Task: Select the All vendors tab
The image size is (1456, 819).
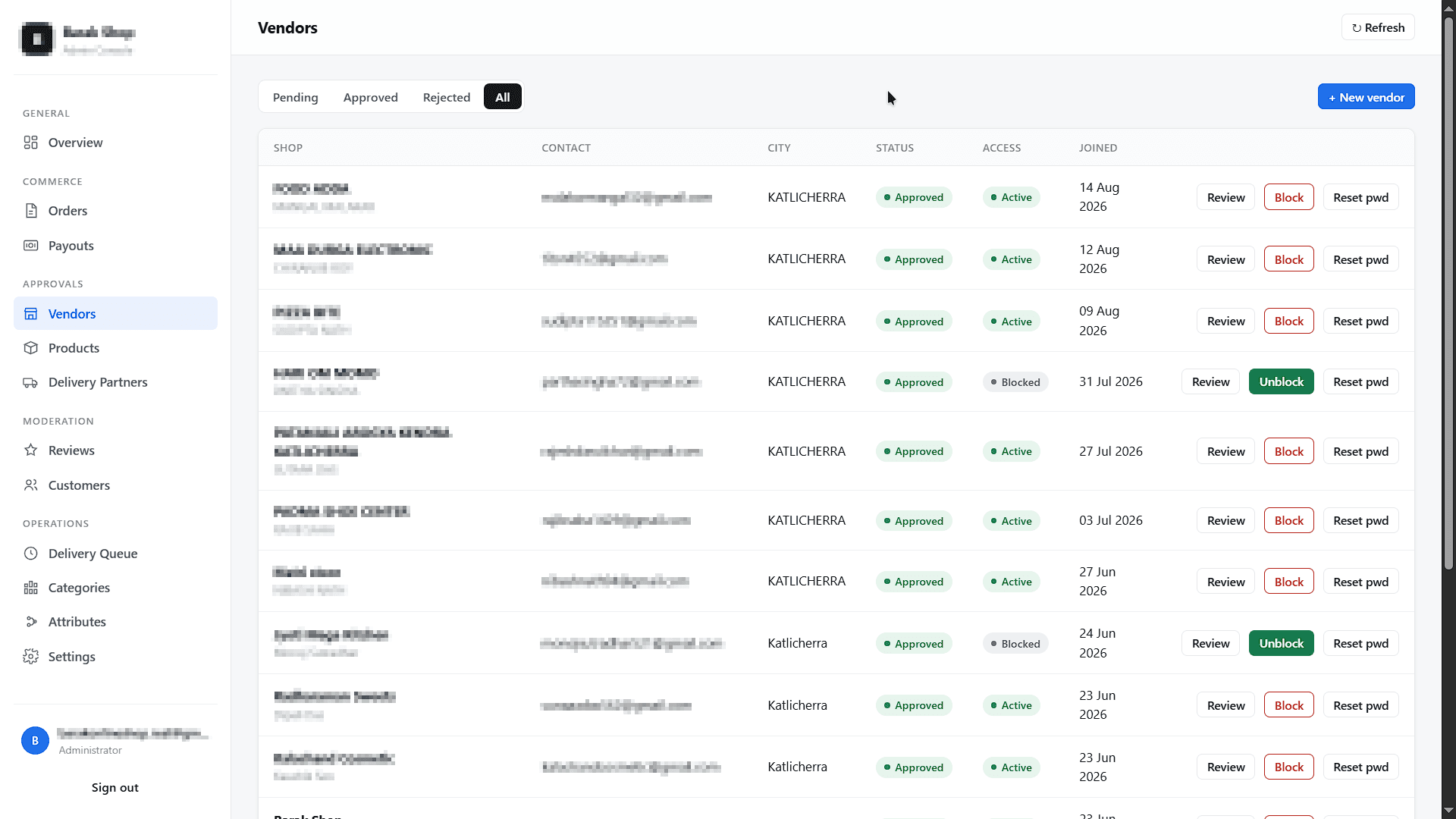Action: tap(503, 97)
